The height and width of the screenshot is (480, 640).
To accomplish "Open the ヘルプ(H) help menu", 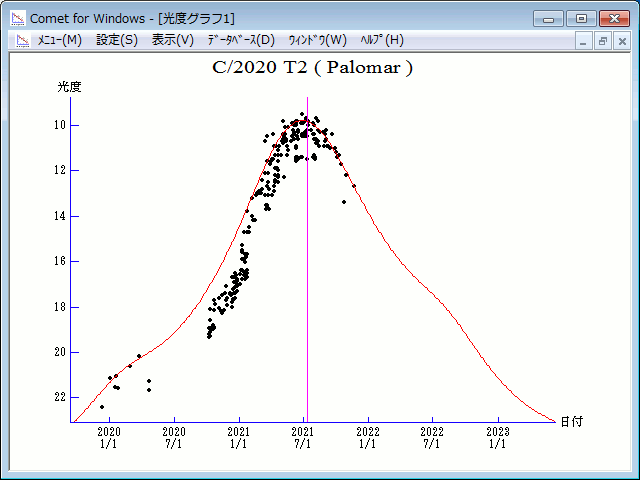I will point(382,40).
